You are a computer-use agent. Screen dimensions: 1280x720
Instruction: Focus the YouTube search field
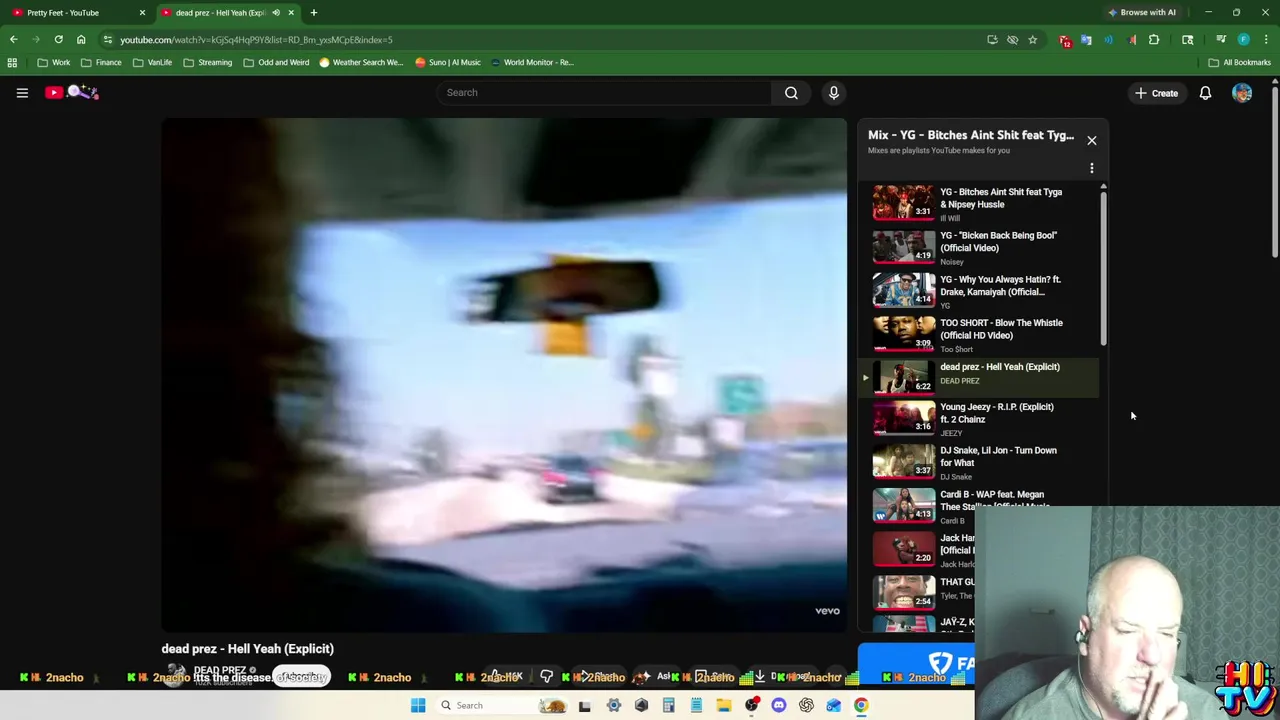603,93
